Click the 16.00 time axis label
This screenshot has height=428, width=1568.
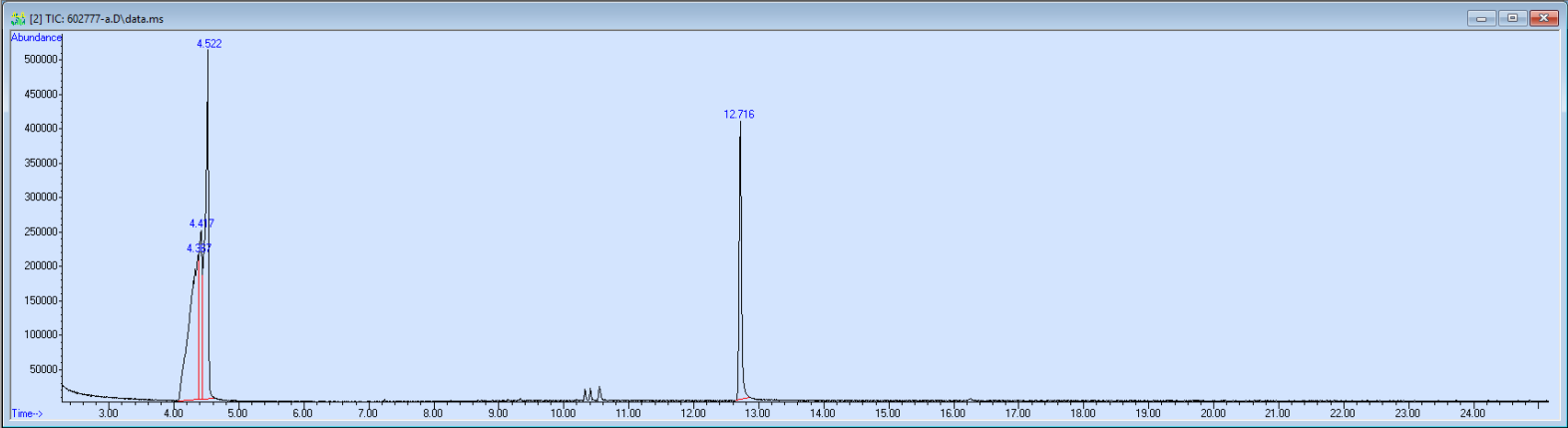tap(953, 413)
